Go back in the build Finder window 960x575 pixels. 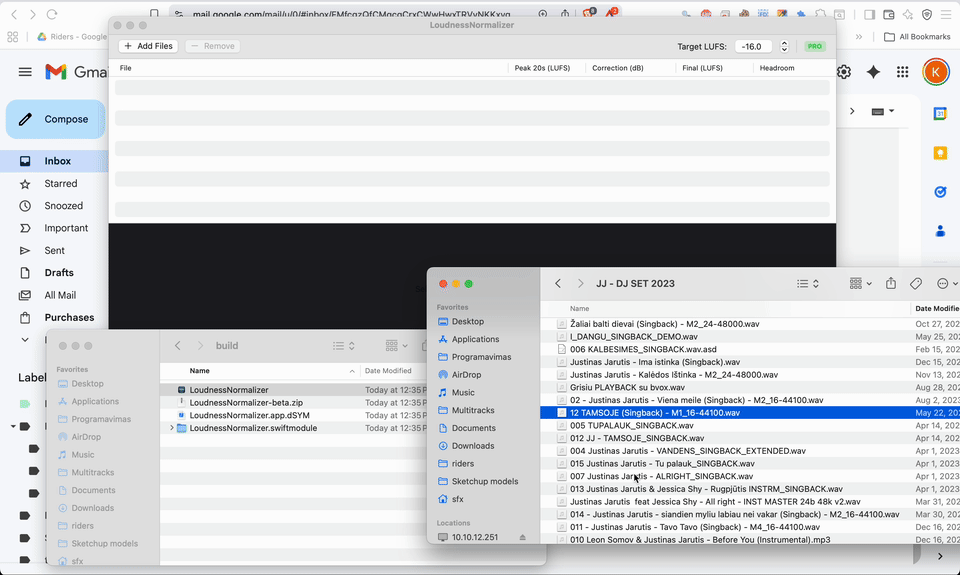[178, 346]
